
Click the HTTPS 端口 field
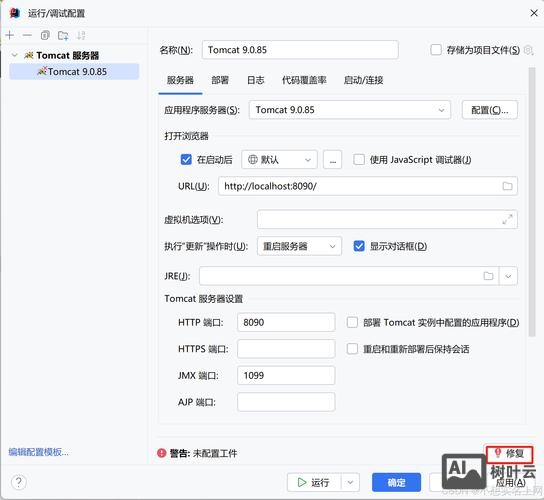coord(286,349)
